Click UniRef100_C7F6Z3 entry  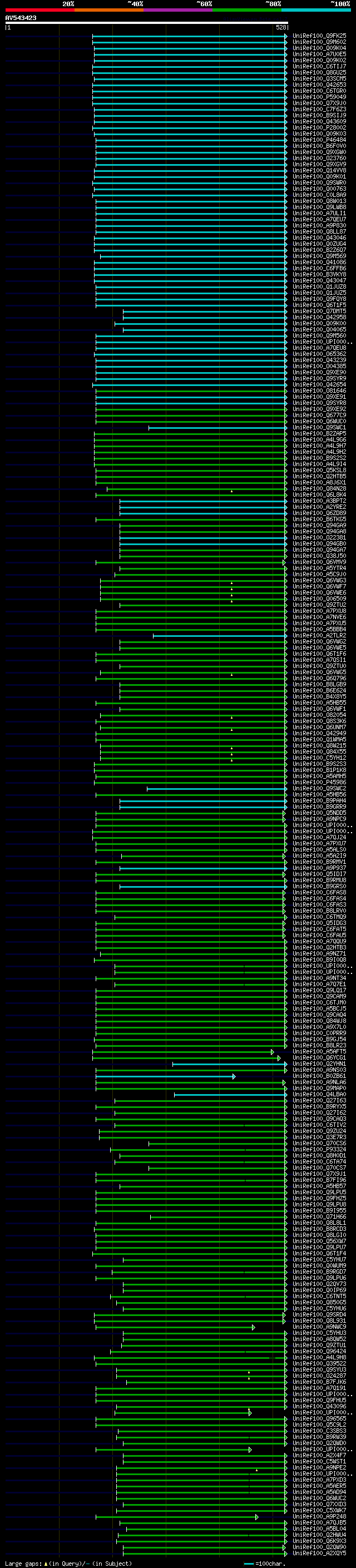[x=319, y=110]
